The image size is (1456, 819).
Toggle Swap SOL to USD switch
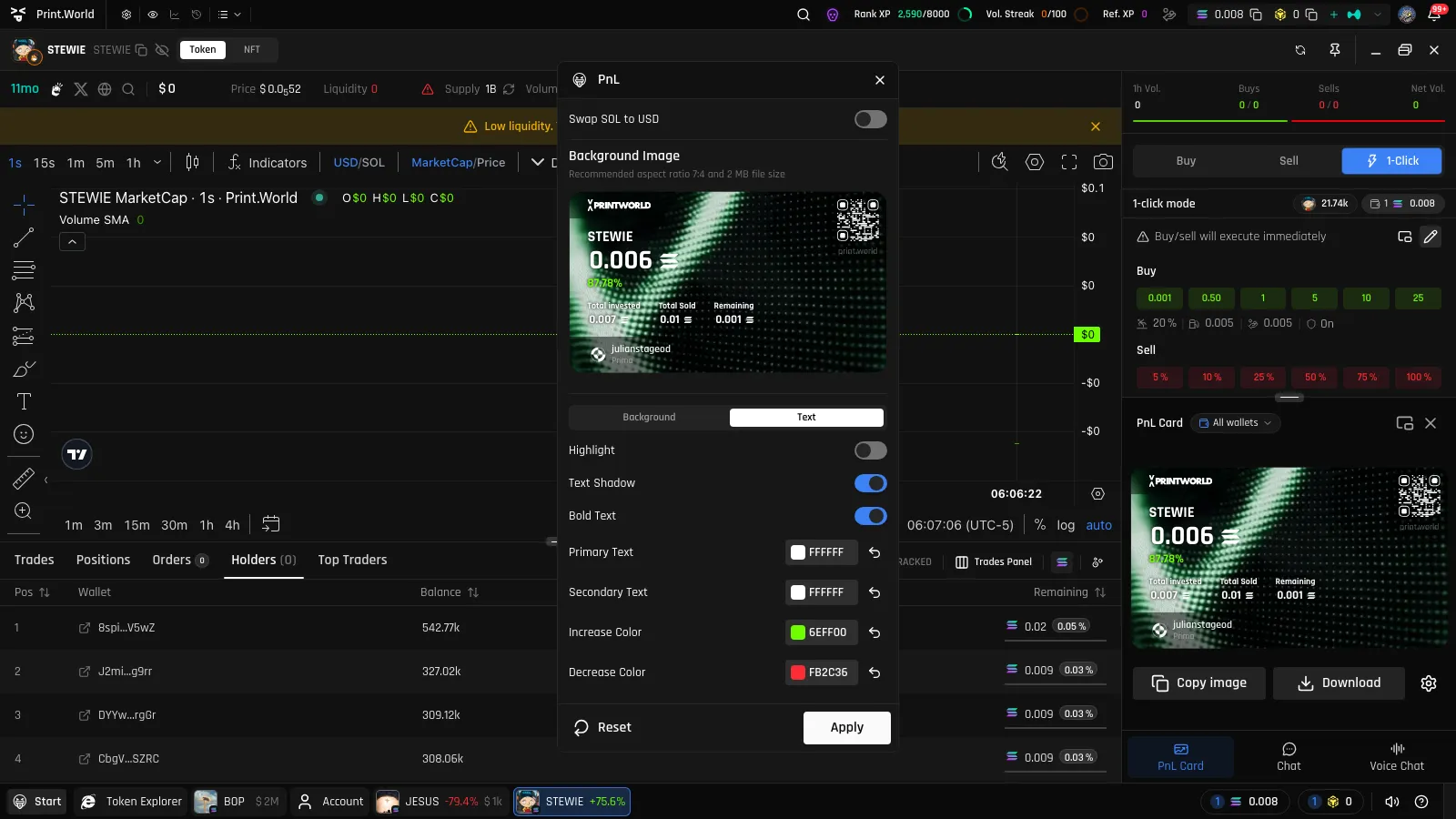tap(870, 119)
